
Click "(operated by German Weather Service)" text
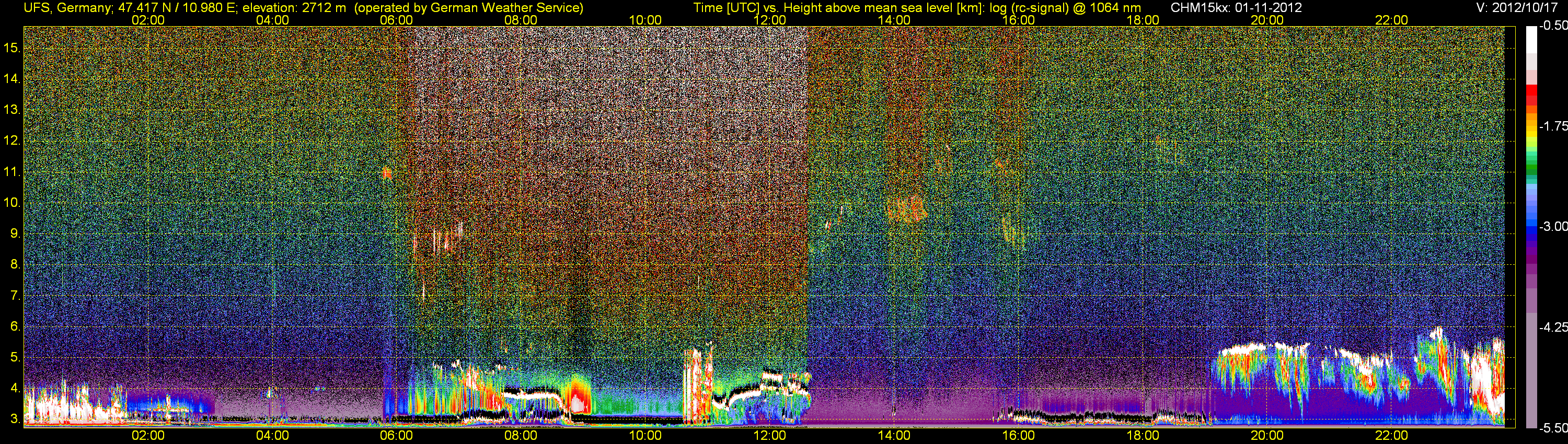pos(468,8)
